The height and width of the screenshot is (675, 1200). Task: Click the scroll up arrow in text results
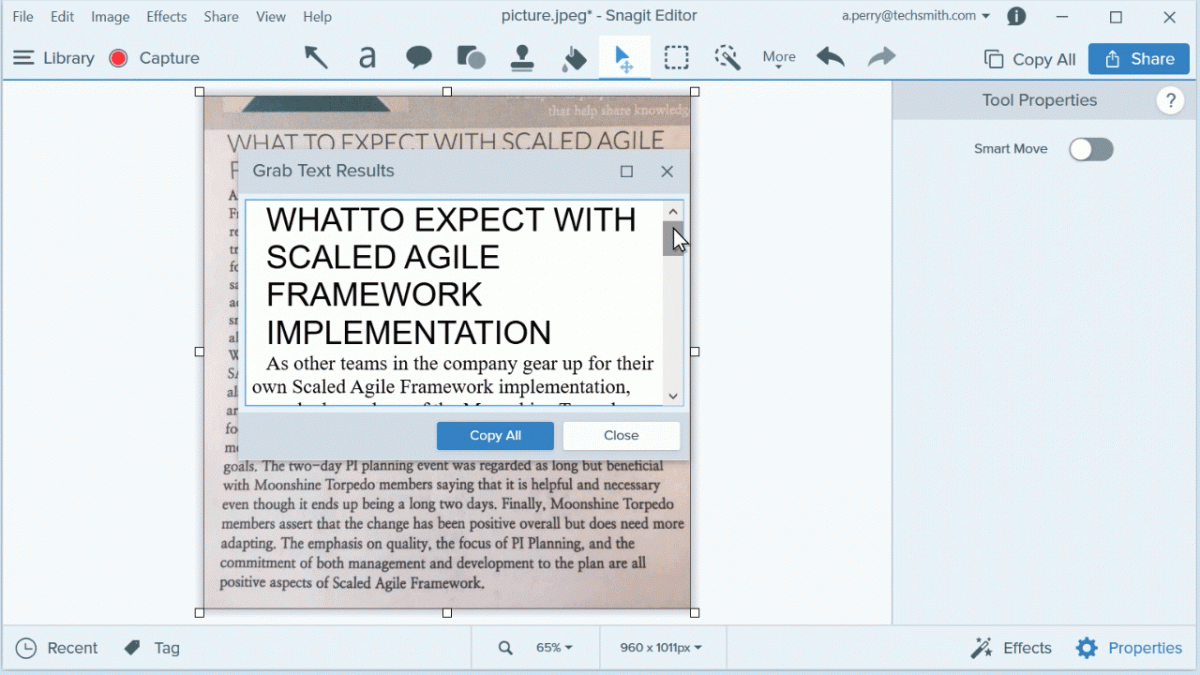(673, 211)
